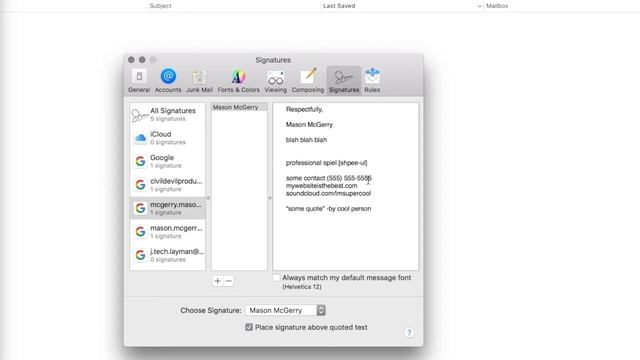
Task: Select the Signatures preferences tab
Action: click(x=344, y=81)
